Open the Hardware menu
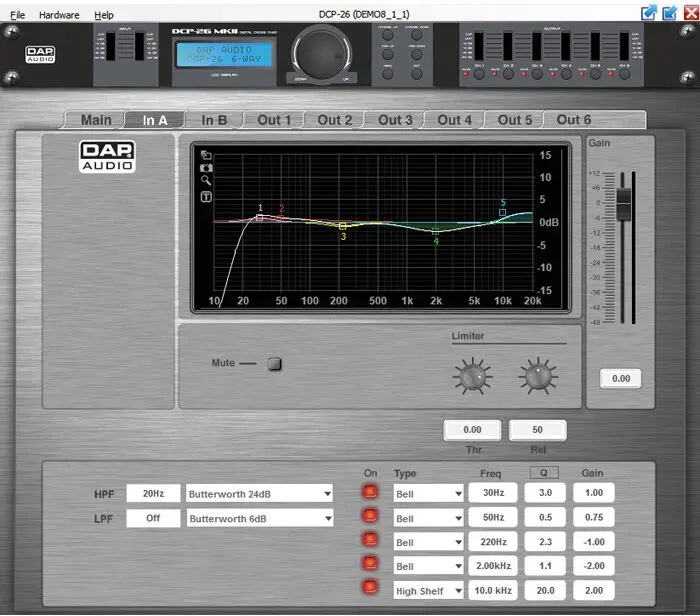 [x=59, y=15]
